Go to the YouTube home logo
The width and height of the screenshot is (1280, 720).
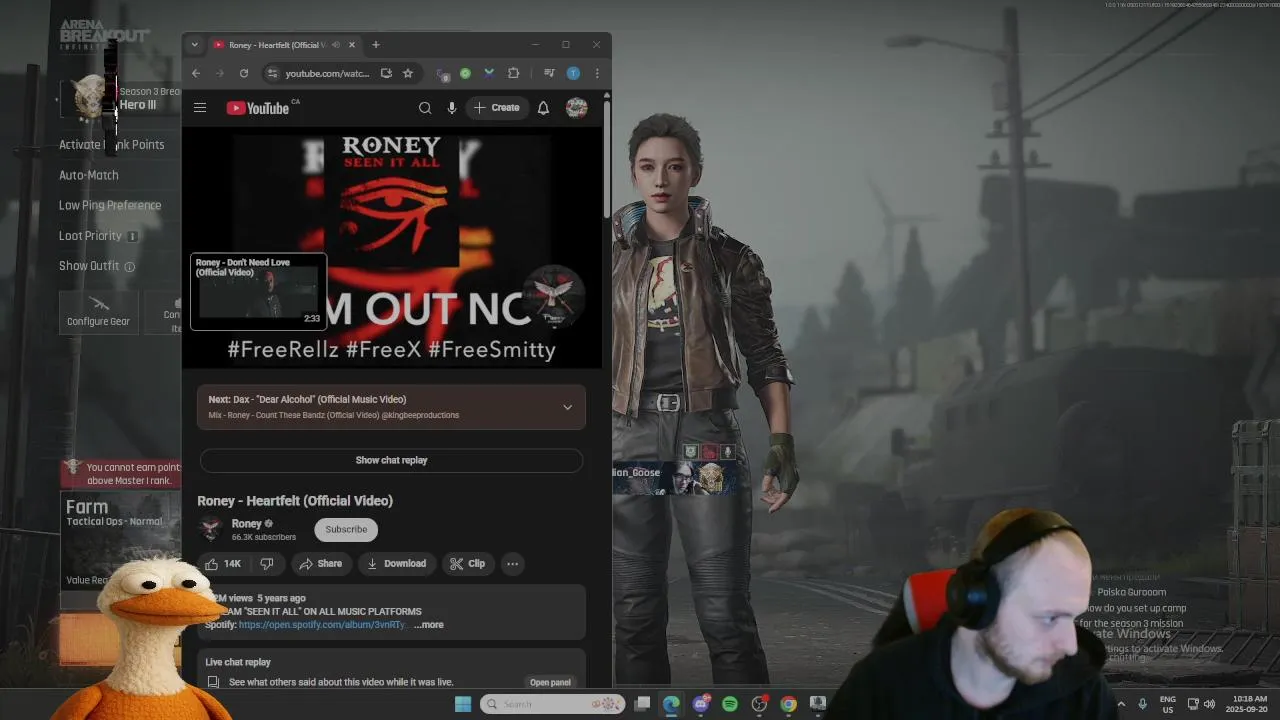[258, 108]
